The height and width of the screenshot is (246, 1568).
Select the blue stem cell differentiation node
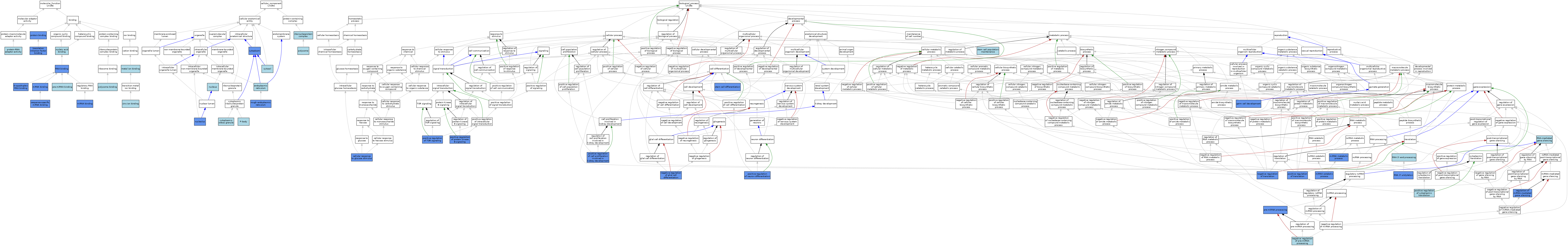(x=727, y=87)
